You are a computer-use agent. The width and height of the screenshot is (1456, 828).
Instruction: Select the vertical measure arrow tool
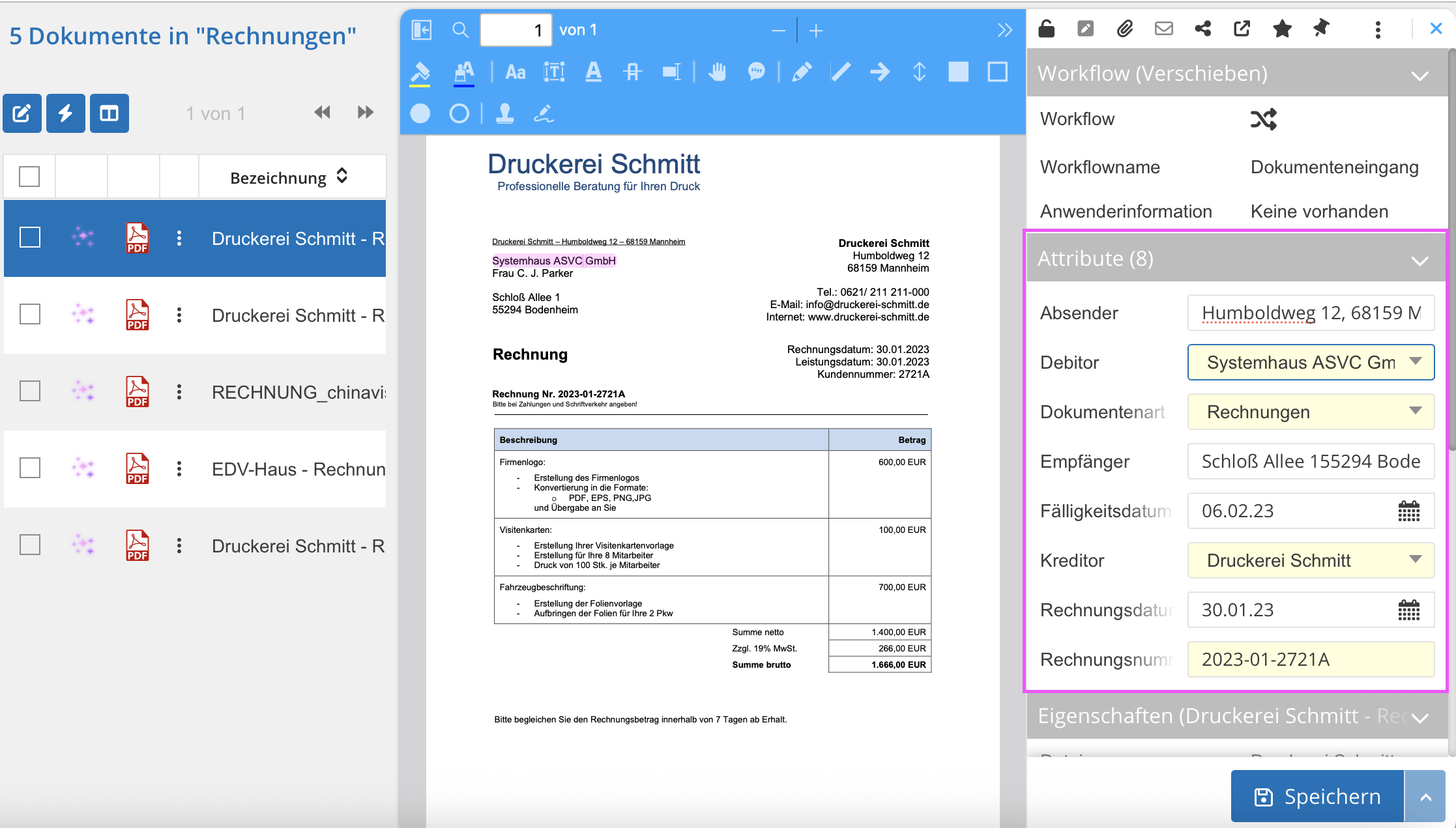(x=919, y=72)
